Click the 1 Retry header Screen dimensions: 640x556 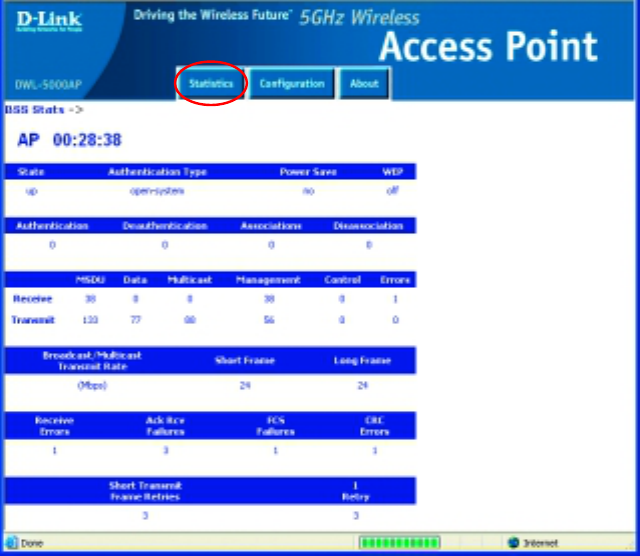[356, 491]
